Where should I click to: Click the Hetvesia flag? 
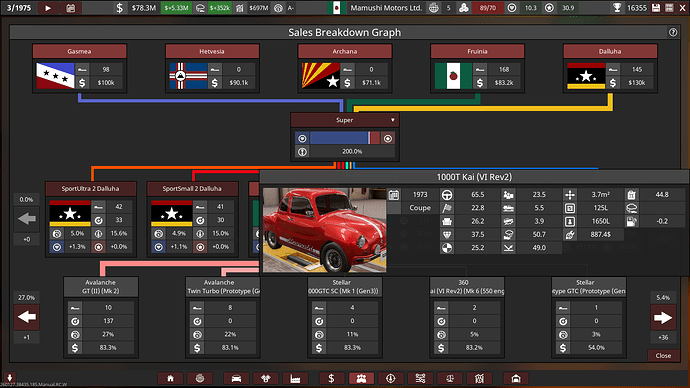(188, 76)
